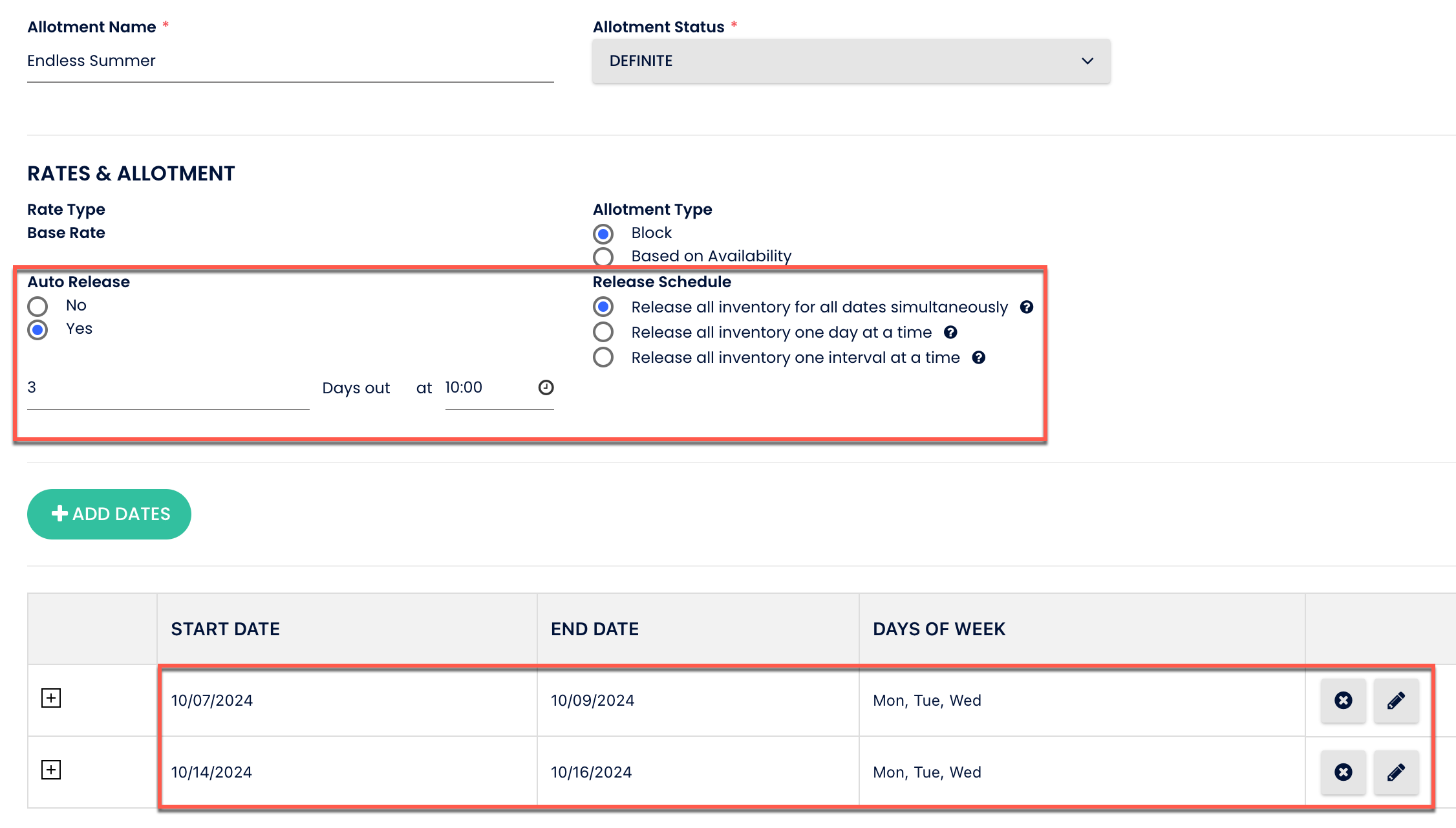Select release inventory one interval at a time
Viewport: 1456px width, 828px height.
coord(603,358)
